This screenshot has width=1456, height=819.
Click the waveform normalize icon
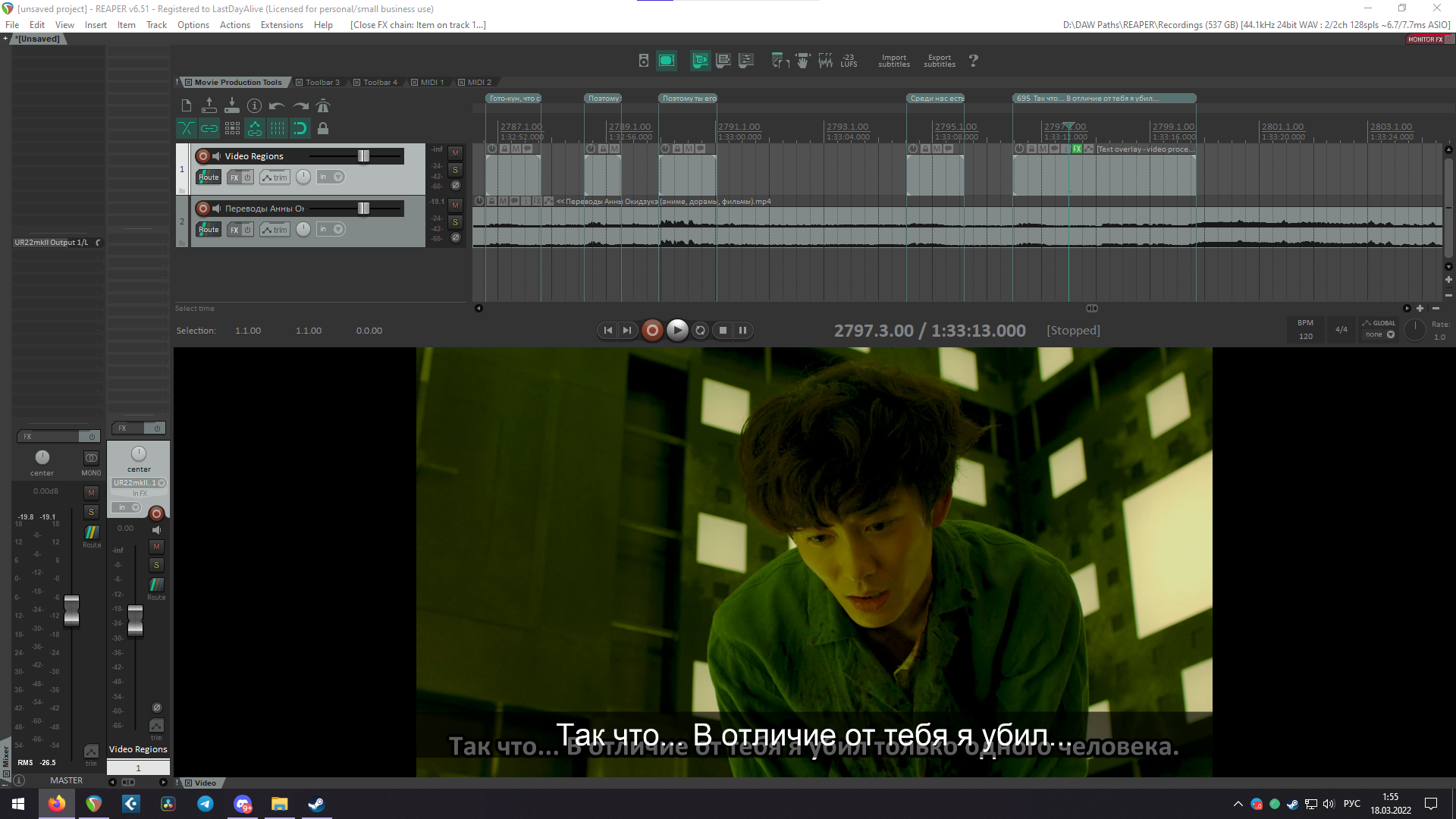pyautogui.click(x=826, y=61)
